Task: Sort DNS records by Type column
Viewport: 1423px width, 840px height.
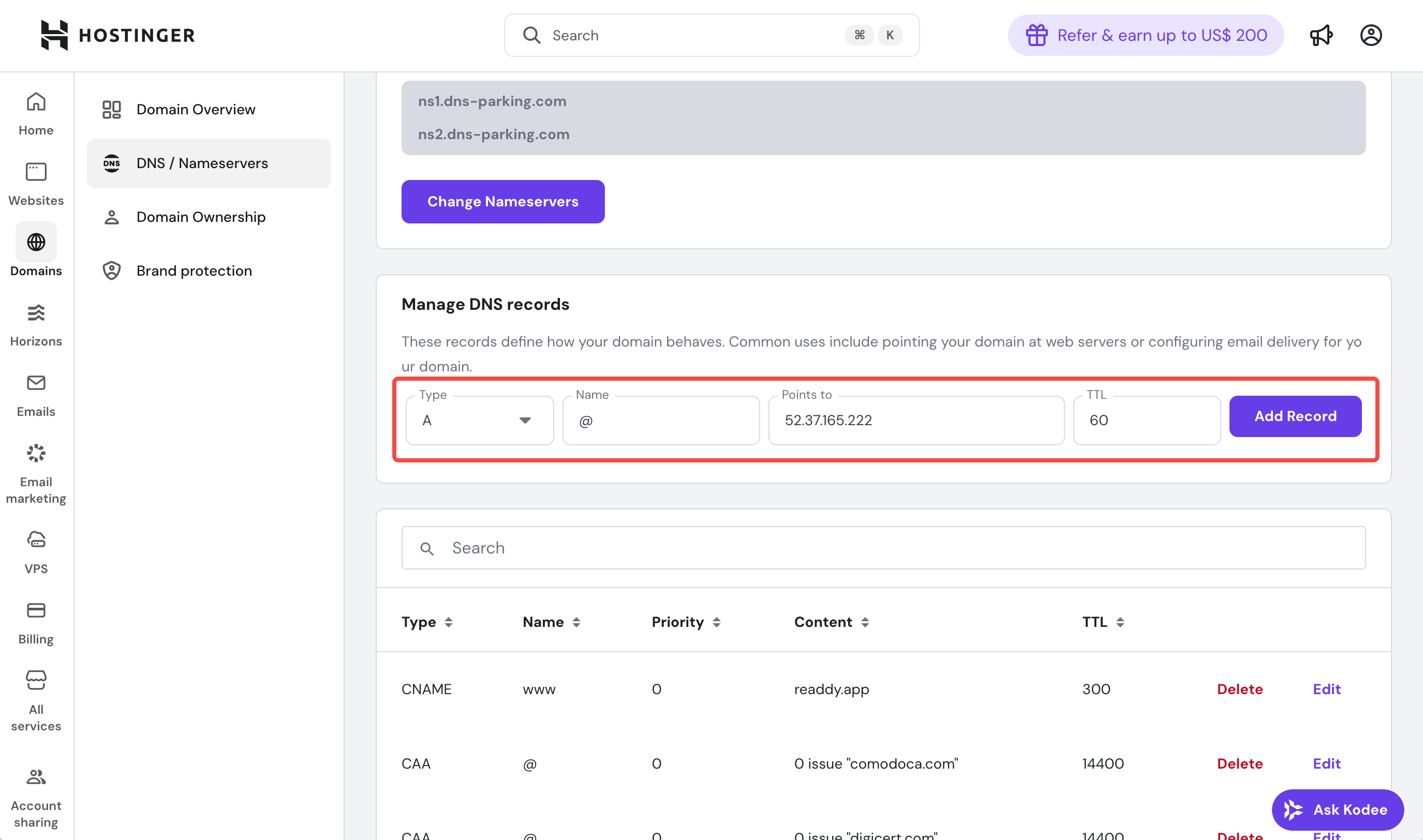Action: click(x=427, y=622)
